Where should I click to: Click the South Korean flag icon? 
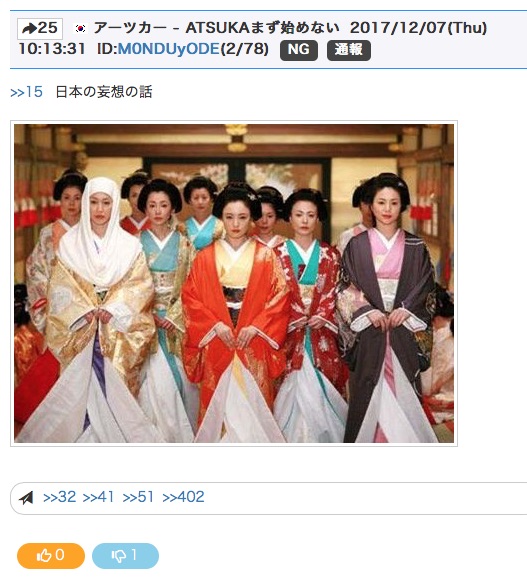coord(80,28)
